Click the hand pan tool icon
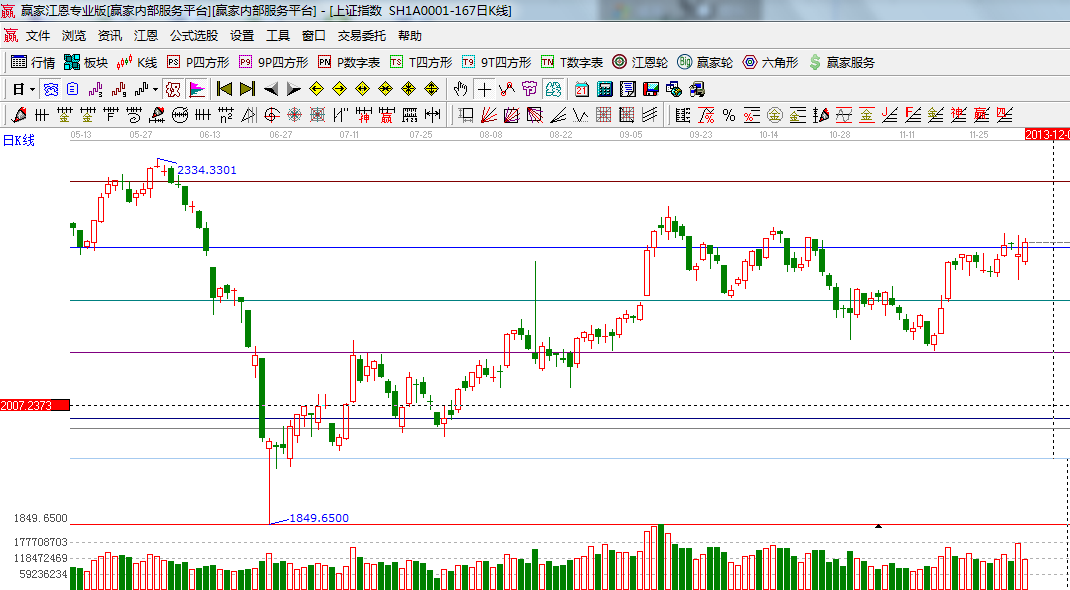The image size is (1070, 590). click(x=460, y=89)
